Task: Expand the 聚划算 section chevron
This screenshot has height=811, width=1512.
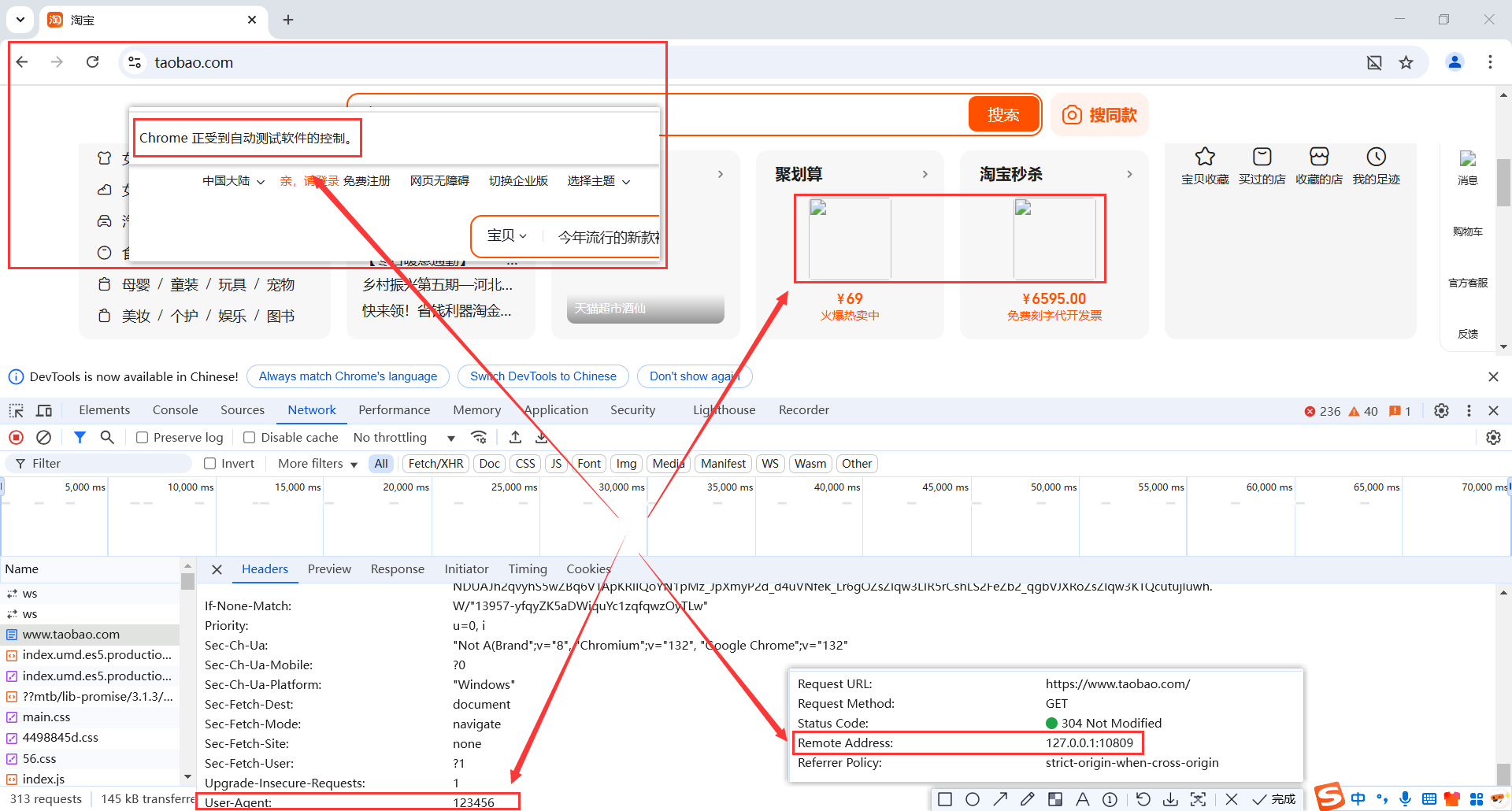Action: point(925,174)
